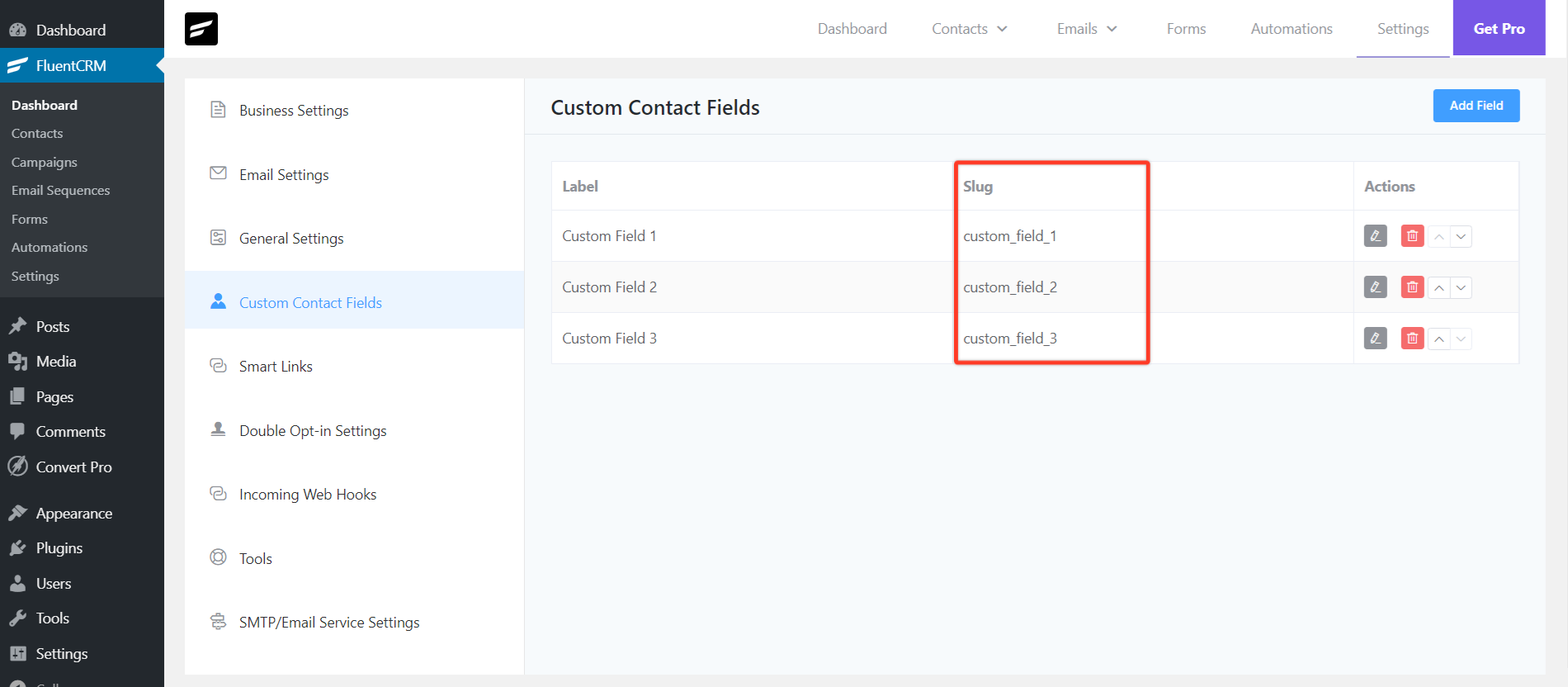Open Email Sequences in FluentCRM submenu
This screenshot has height=687, width=1568.
click(60, 191)
